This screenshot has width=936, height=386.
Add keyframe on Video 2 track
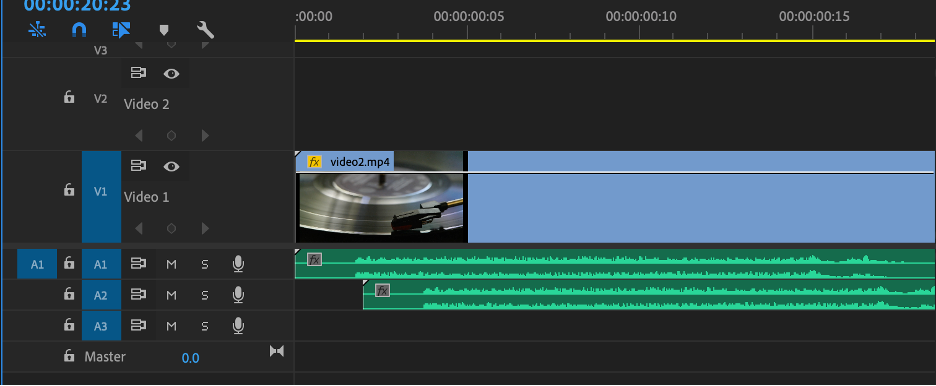pyautogui.click(x=171, y=135)
